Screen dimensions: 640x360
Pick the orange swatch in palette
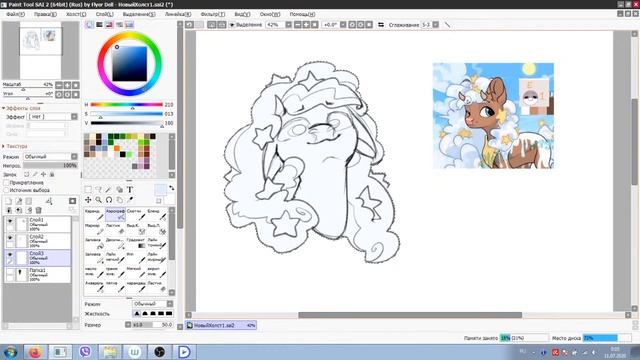[116, 149]
